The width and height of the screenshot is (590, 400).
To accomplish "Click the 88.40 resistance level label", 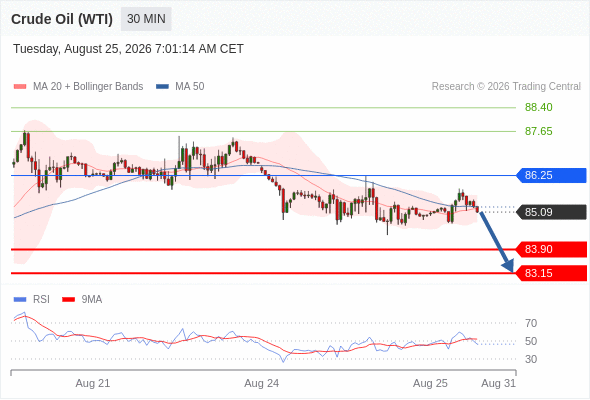I will point(538,107).
